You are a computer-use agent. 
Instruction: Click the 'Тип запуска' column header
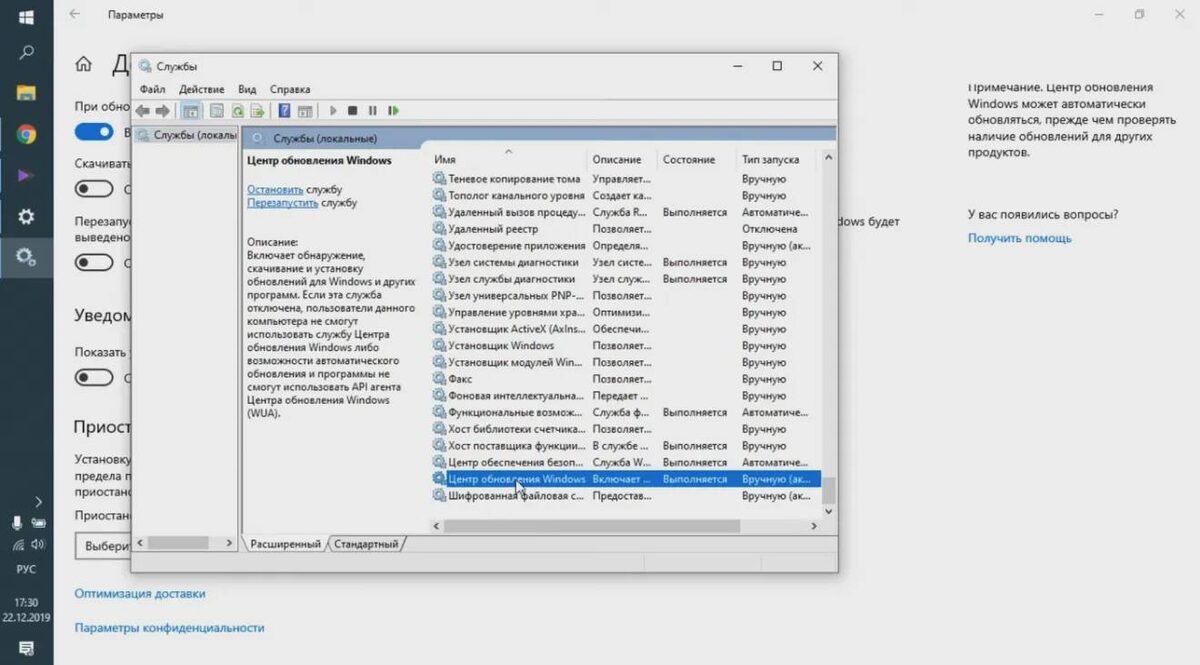[776, 159]
